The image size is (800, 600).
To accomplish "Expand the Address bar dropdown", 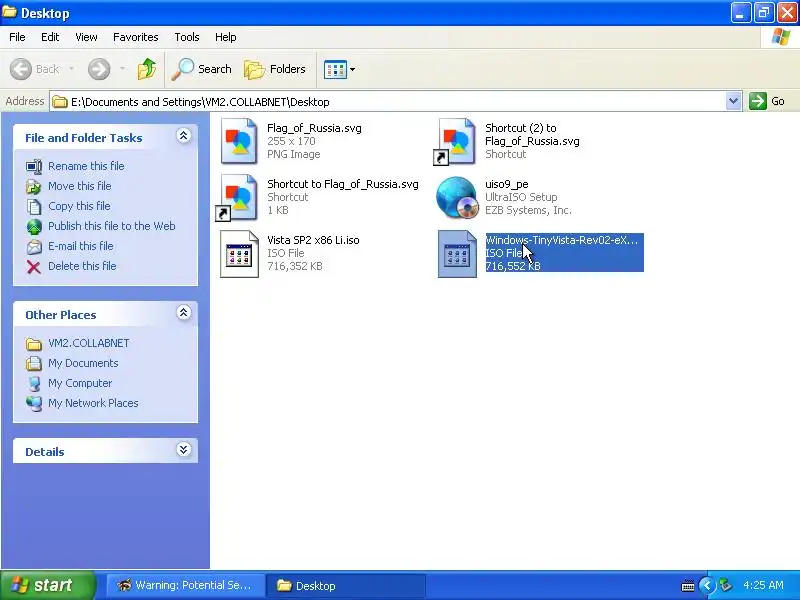I will pyautogui.click(x=733, y=101).
